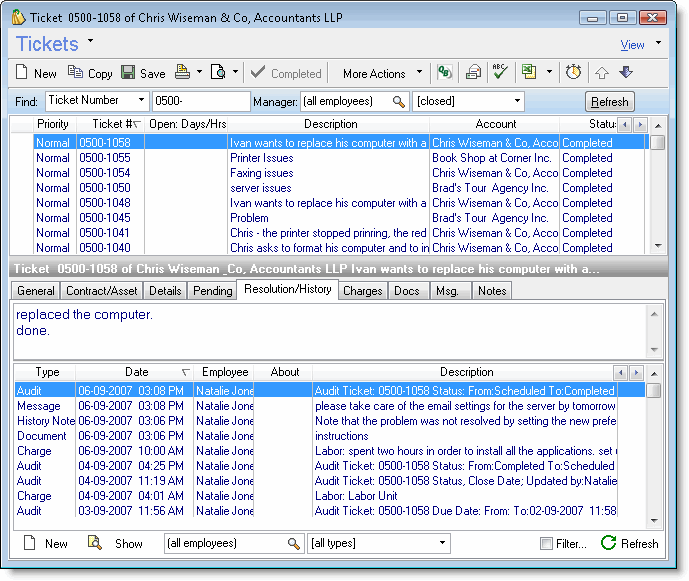The height and width of the screenshot is (581, 689).
Task: Click the green Refresh icon in history panel
Action: [x=608, y=543]
